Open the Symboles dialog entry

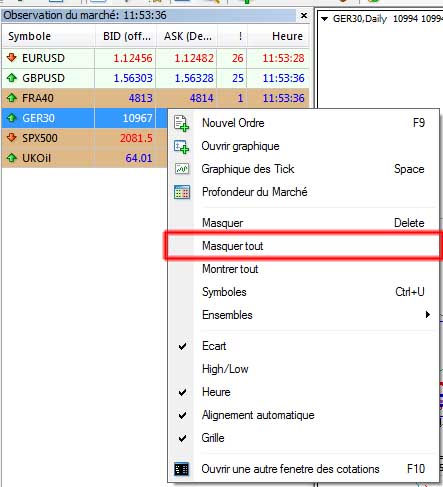(303, 292)
